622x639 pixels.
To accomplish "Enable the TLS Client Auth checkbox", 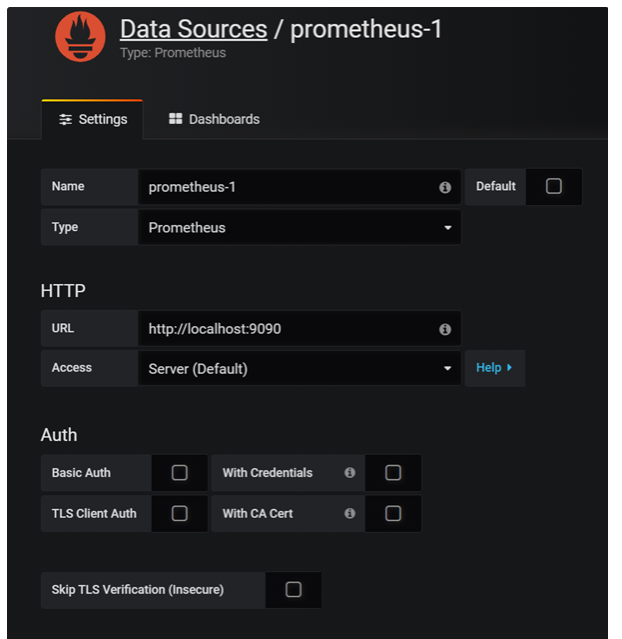I will coord(180,513).
